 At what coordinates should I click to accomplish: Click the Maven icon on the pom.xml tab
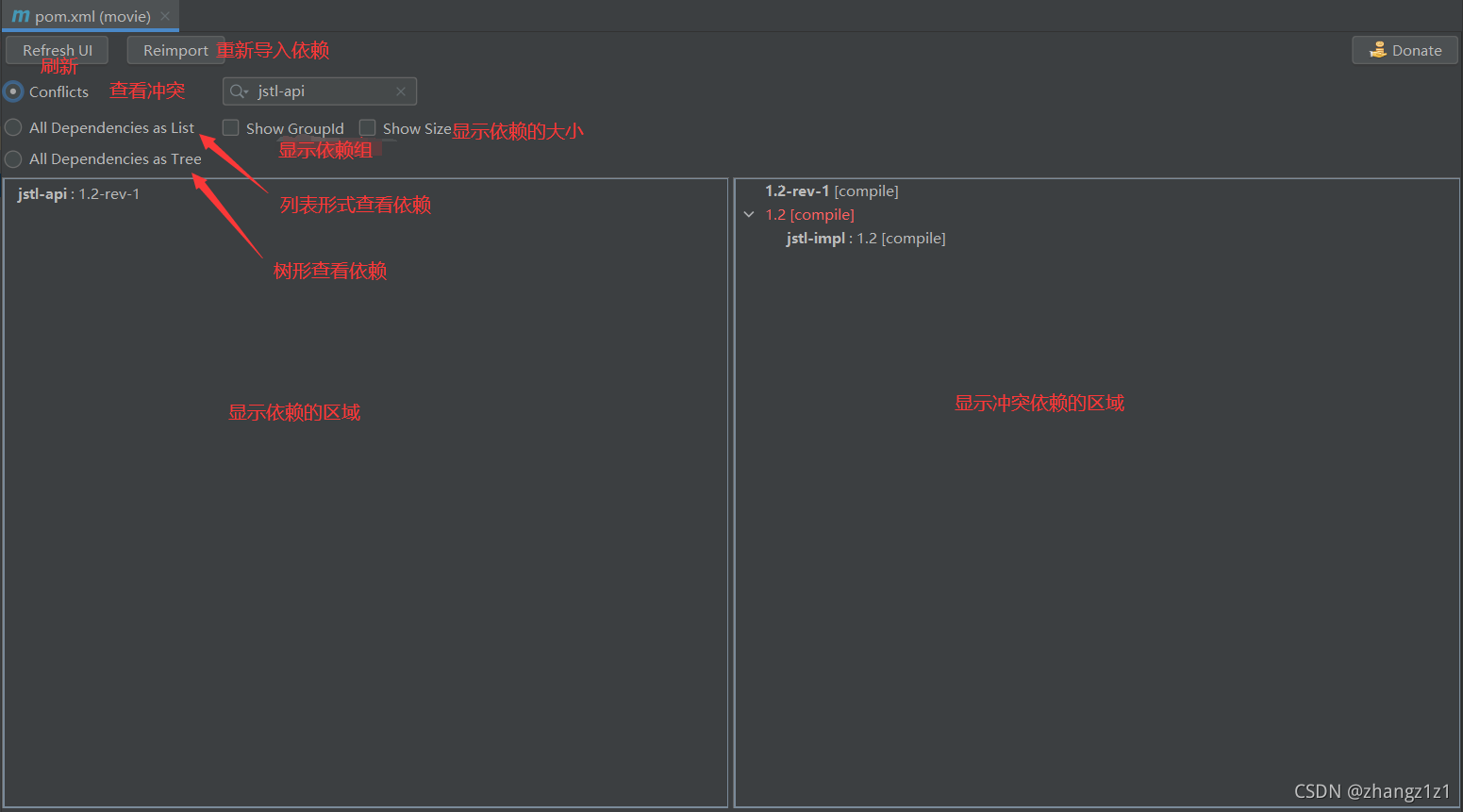click(x=20, y=16)
